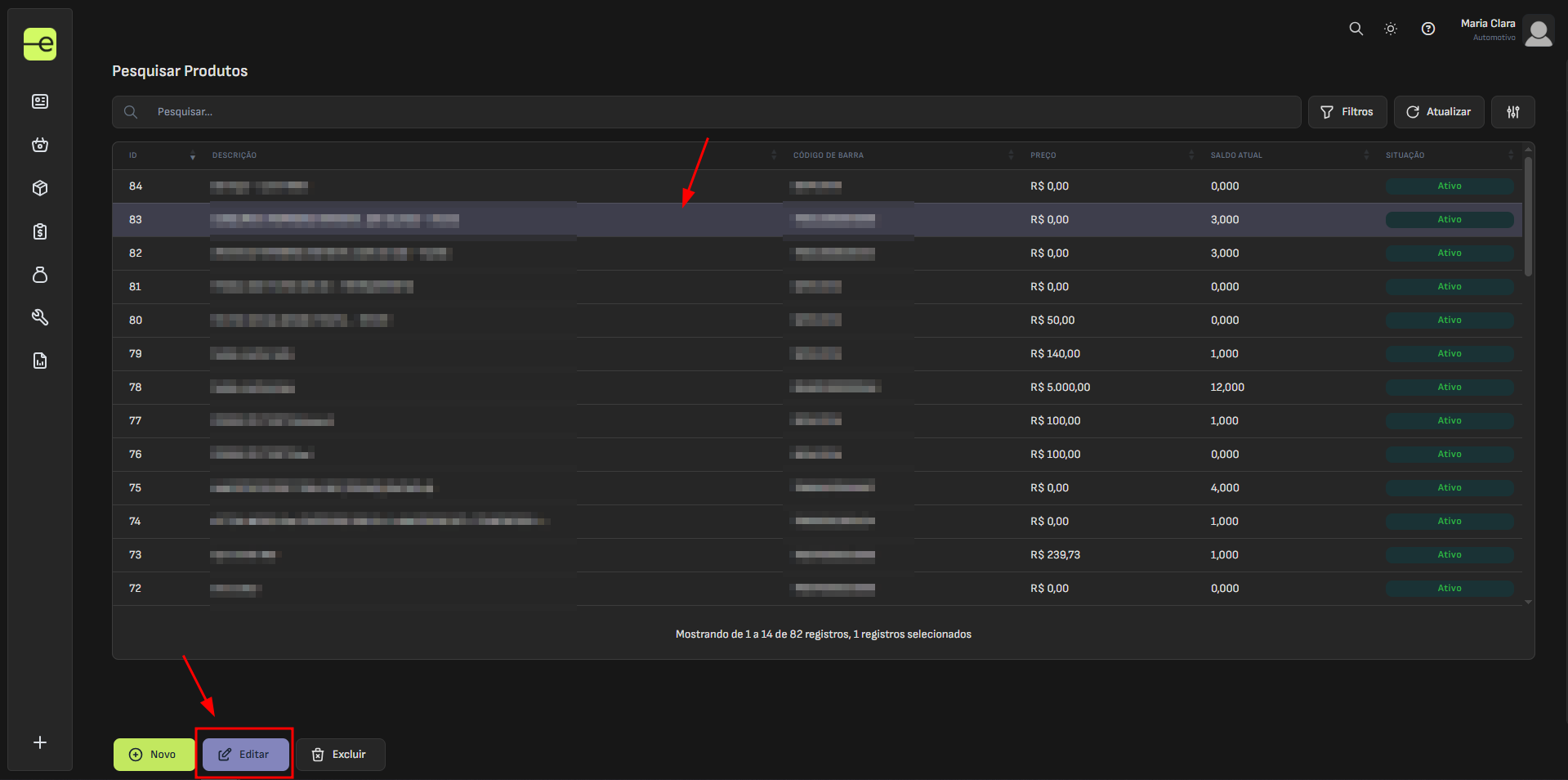The width and height of the screenshot is (1568, 780).
Task: Expand sidebar plus button at bottom
Action: 40,742
